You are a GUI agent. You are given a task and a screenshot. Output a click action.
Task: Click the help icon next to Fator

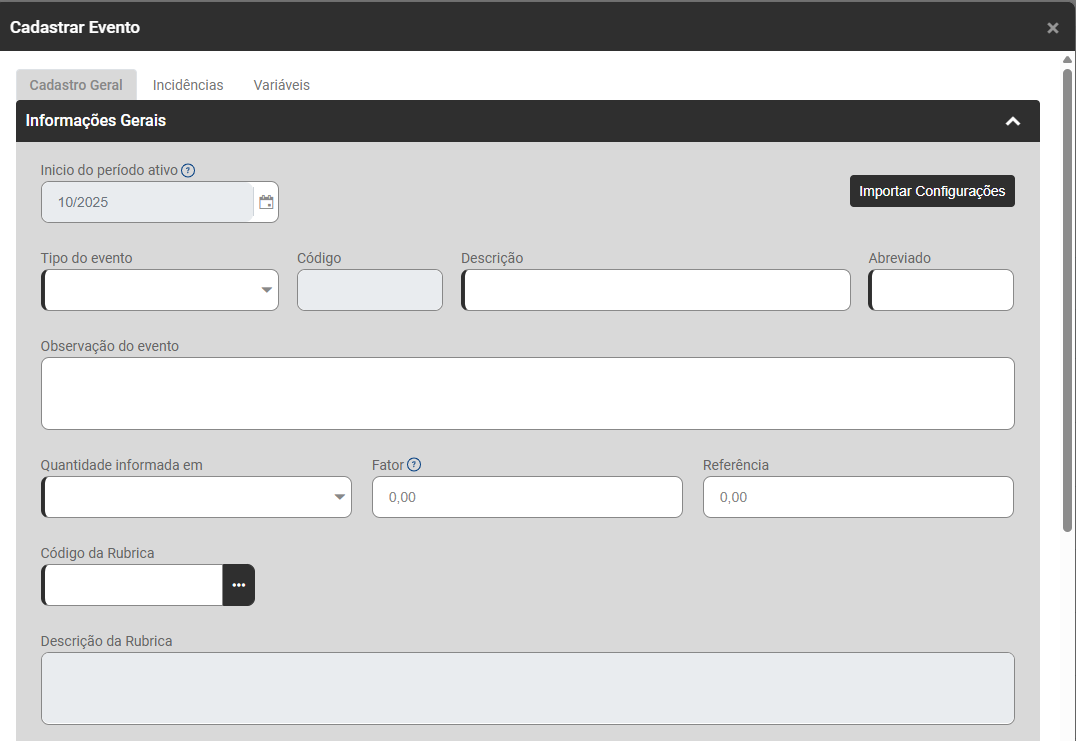pyautogui.click(x=414, y=464)
